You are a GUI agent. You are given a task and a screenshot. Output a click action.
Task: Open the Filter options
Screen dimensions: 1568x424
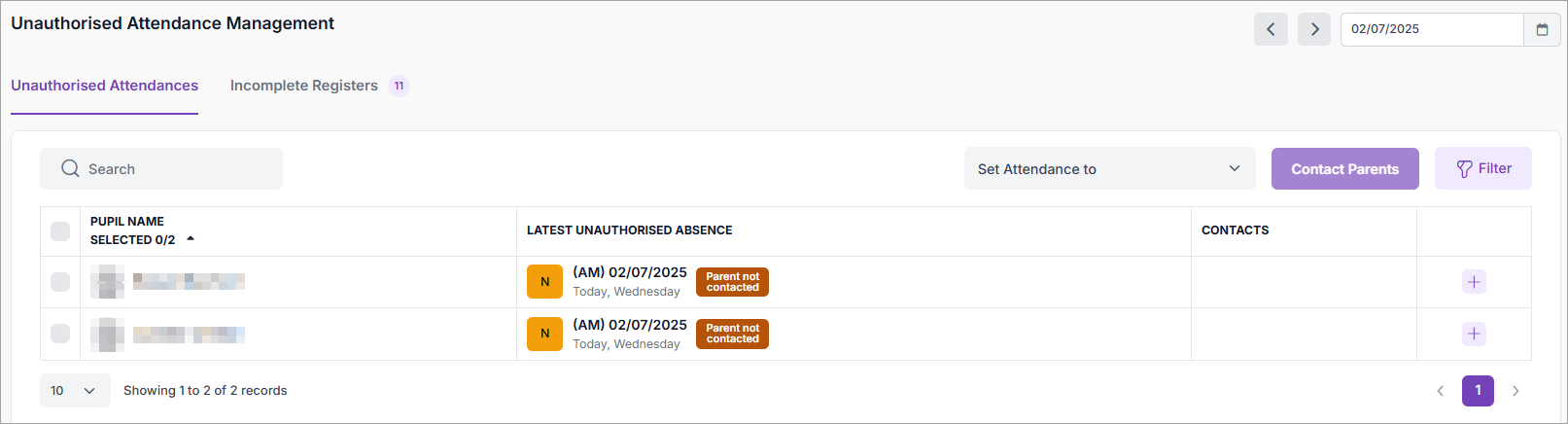(1482, 169)
